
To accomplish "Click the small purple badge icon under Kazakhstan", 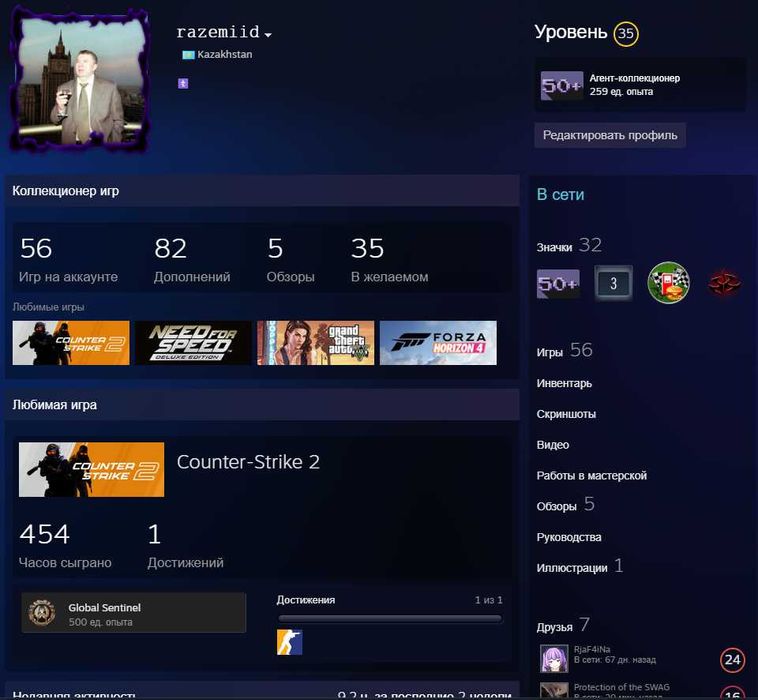I will 183,83.
